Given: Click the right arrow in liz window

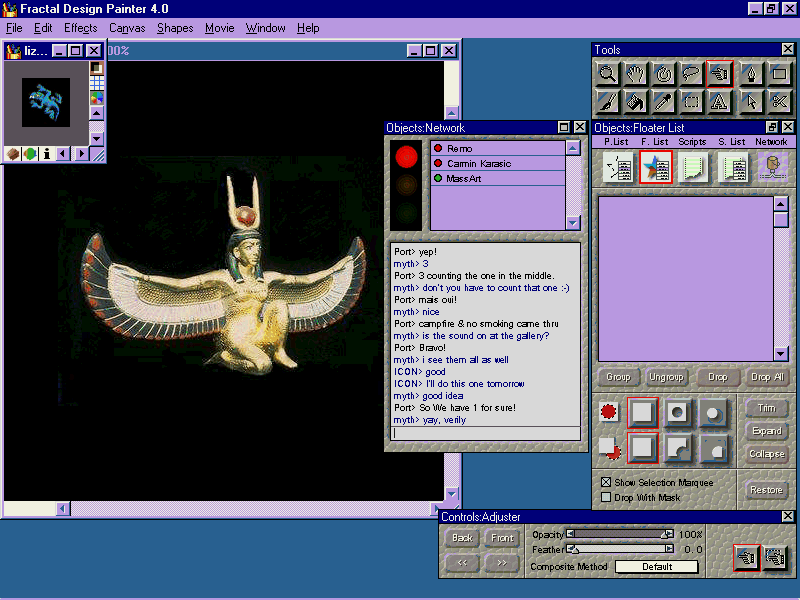Looking at the screenshot, I should [x=81, y=154].
